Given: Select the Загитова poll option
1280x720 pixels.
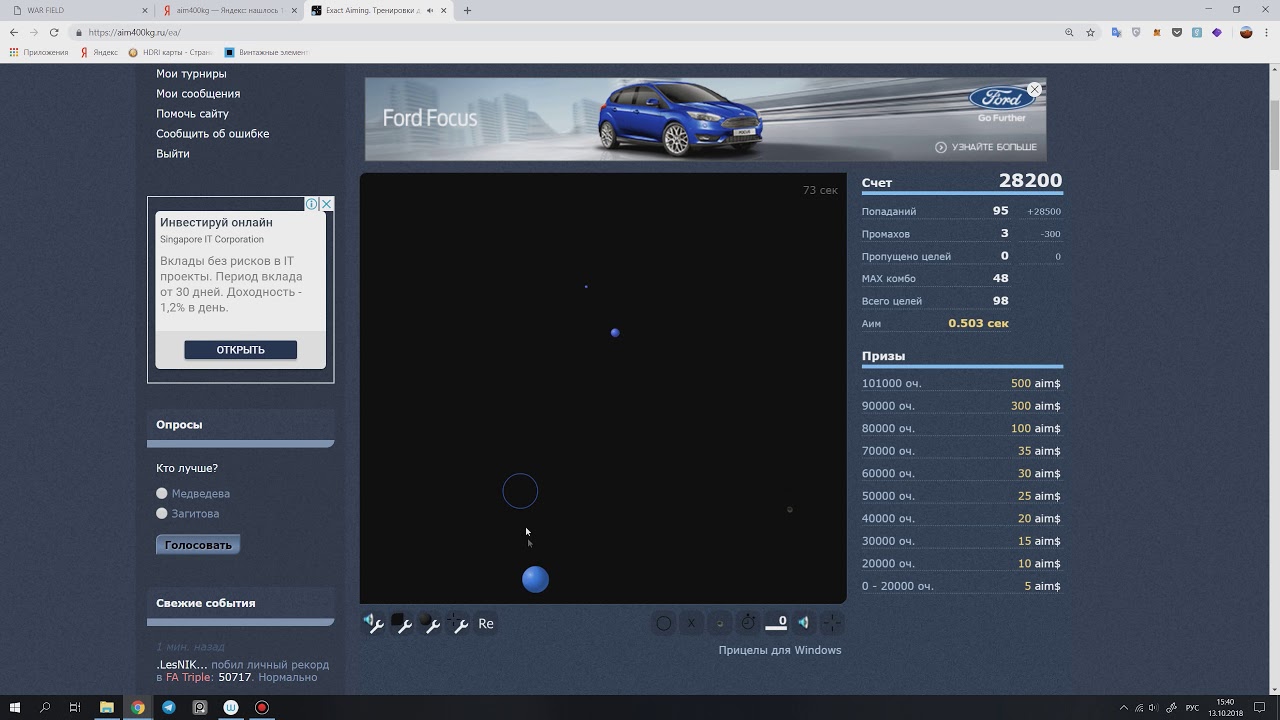Looking at the screenshot, I should click(x=162, y=513).
